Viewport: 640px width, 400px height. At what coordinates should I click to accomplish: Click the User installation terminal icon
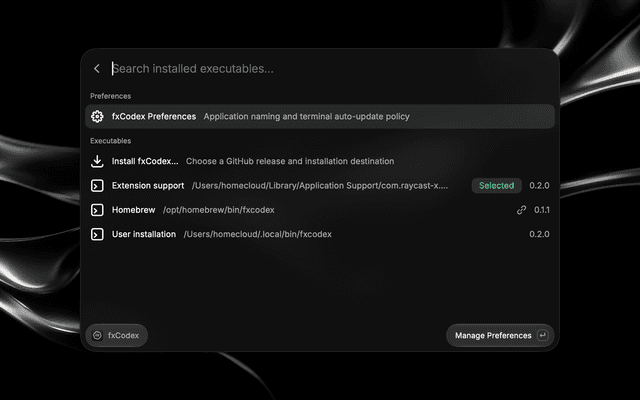pyautogui.click(x=97, y=234)
